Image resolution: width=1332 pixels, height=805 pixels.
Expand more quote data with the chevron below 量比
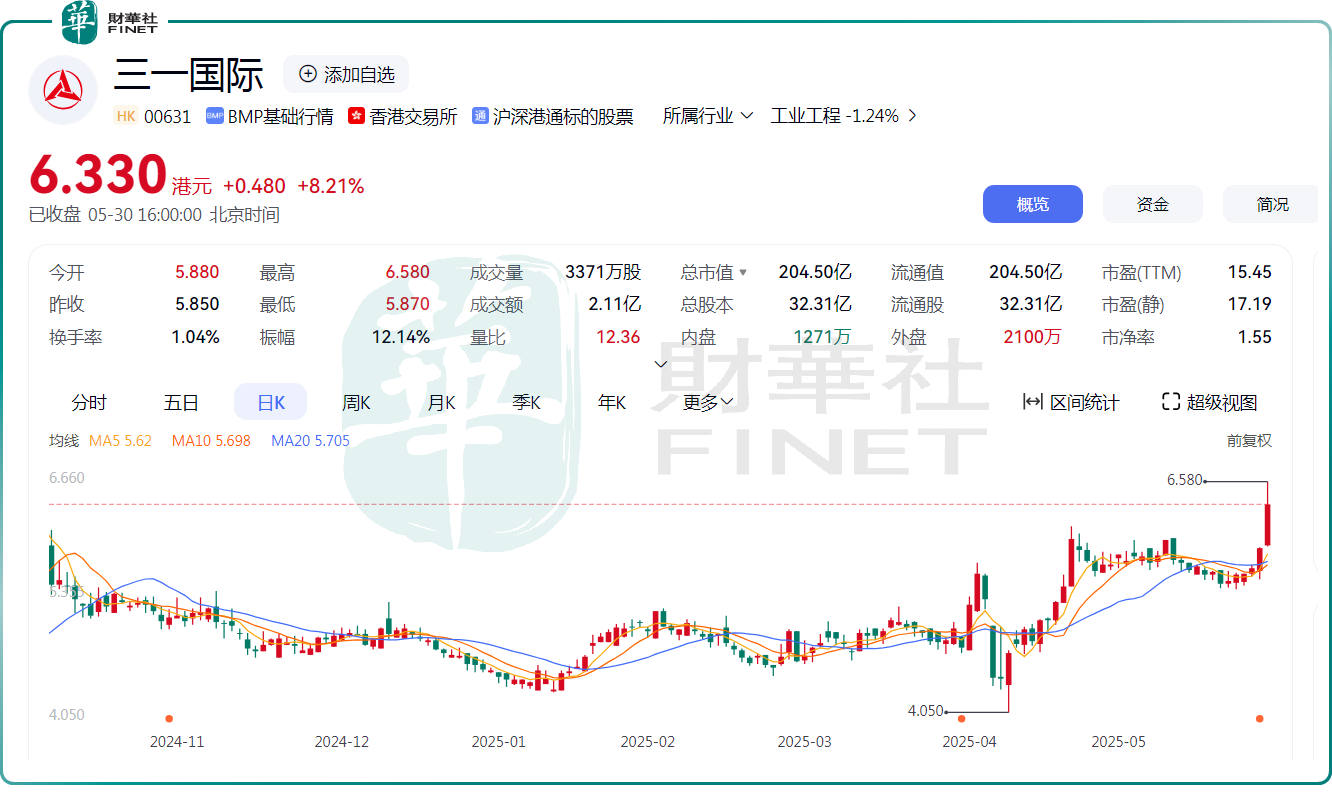click(660, 364)
